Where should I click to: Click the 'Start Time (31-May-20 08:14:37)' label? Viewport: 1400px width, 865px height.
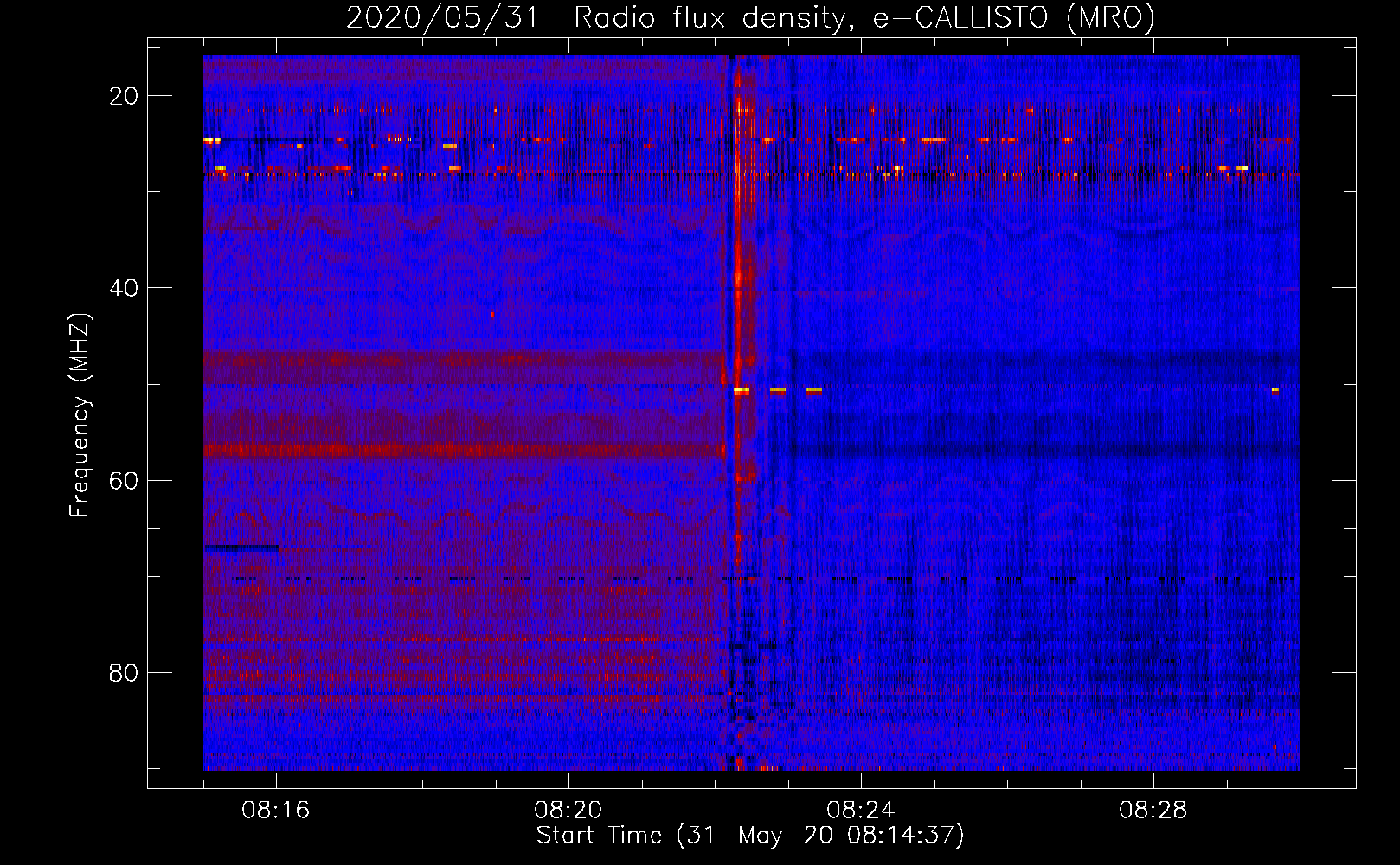pos(750,836)
